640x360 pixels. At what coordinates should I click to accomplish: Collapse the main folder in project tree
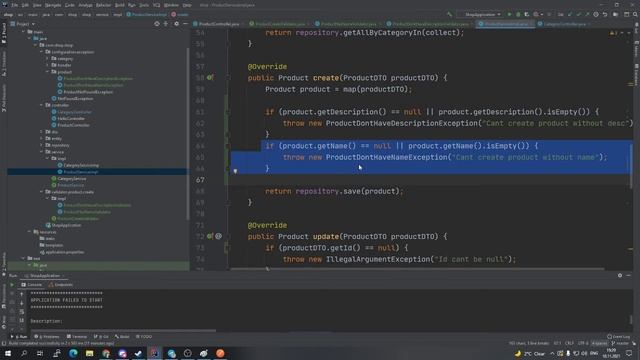click(x=24, y=31)
